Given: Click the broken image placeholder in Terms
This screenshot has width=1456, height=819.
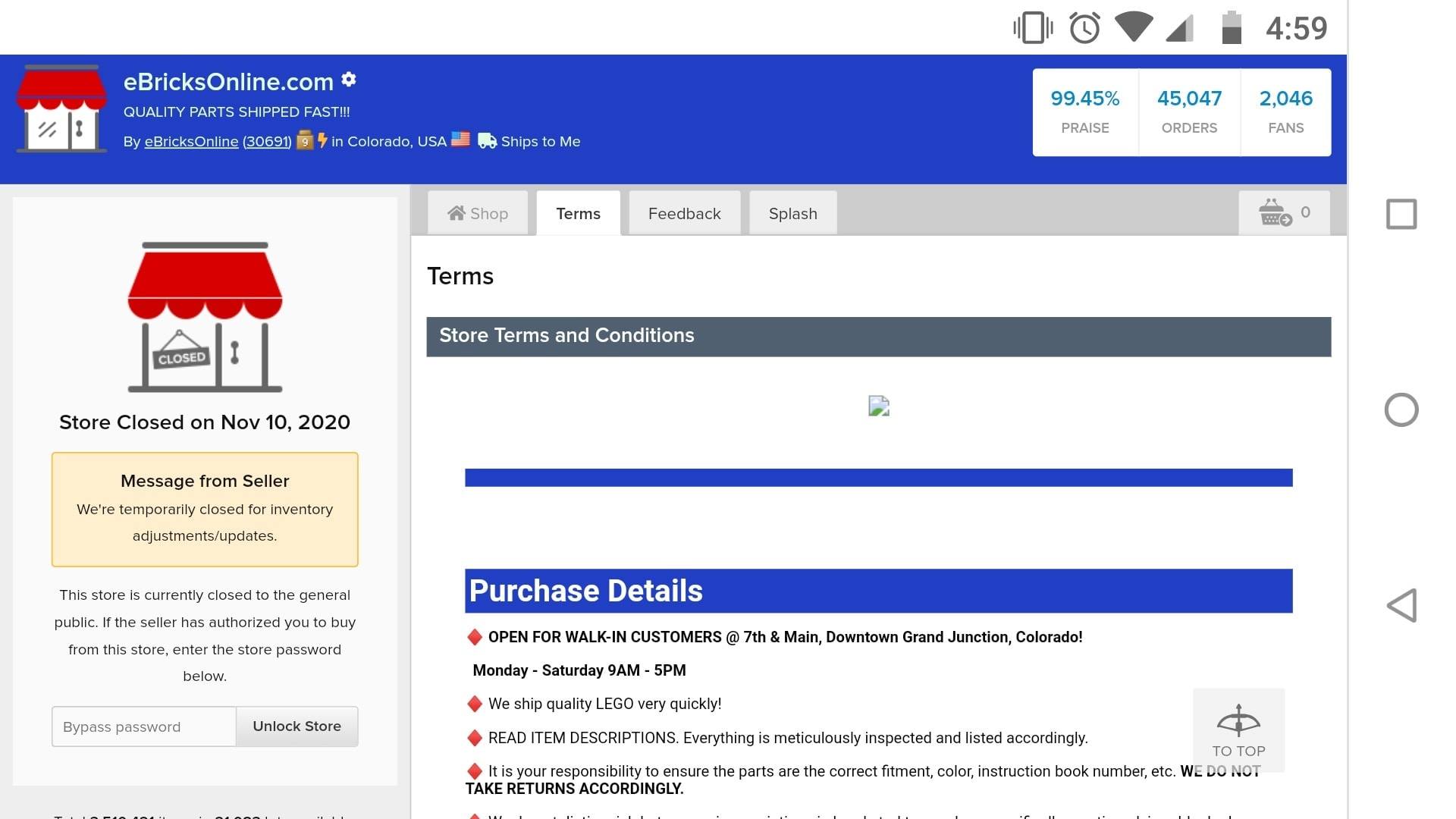Looking at the screenshot, I should pyautogui.click(x=878, y=406).
